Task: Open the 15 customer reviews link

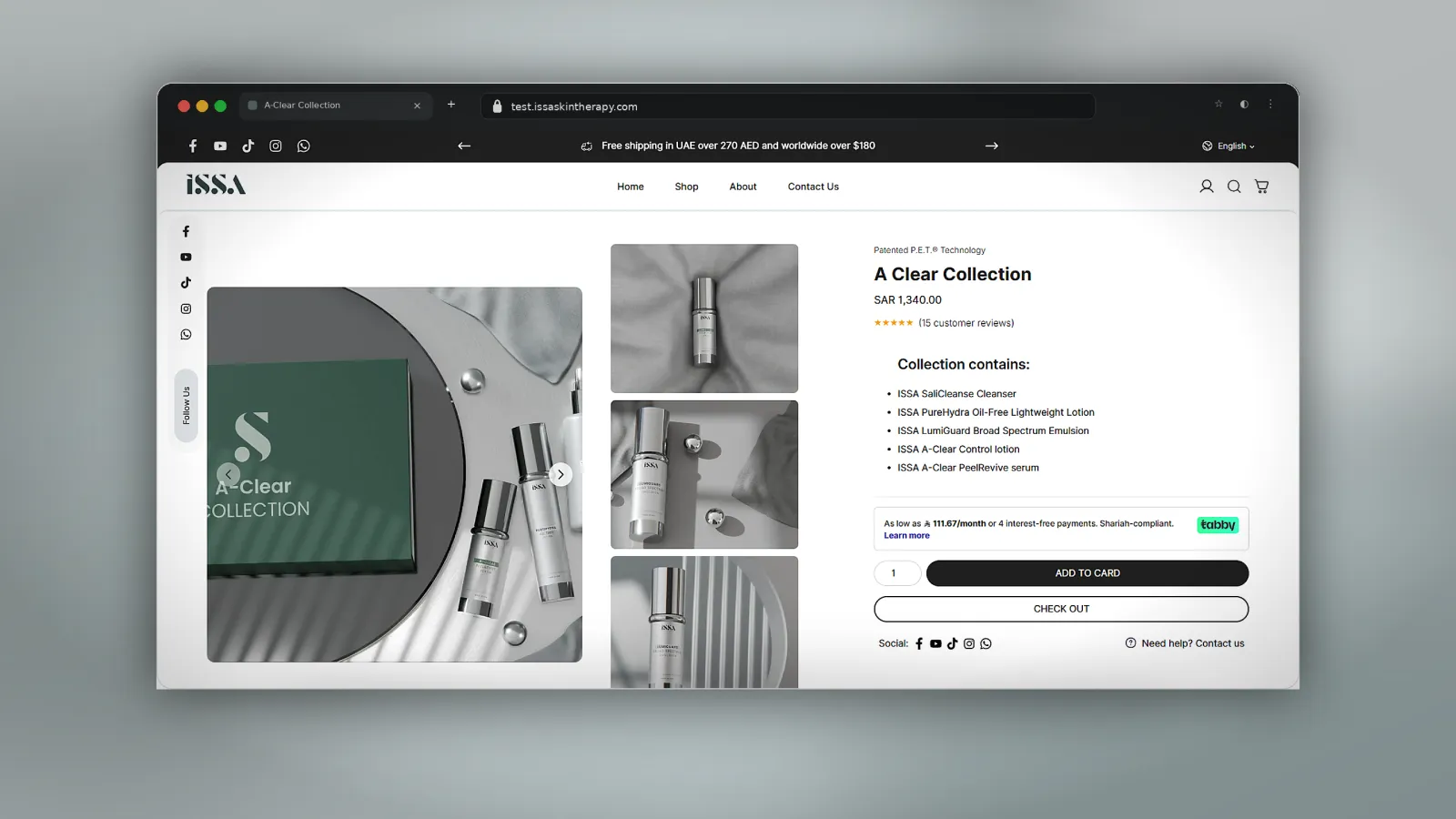Action: point(966,323)
